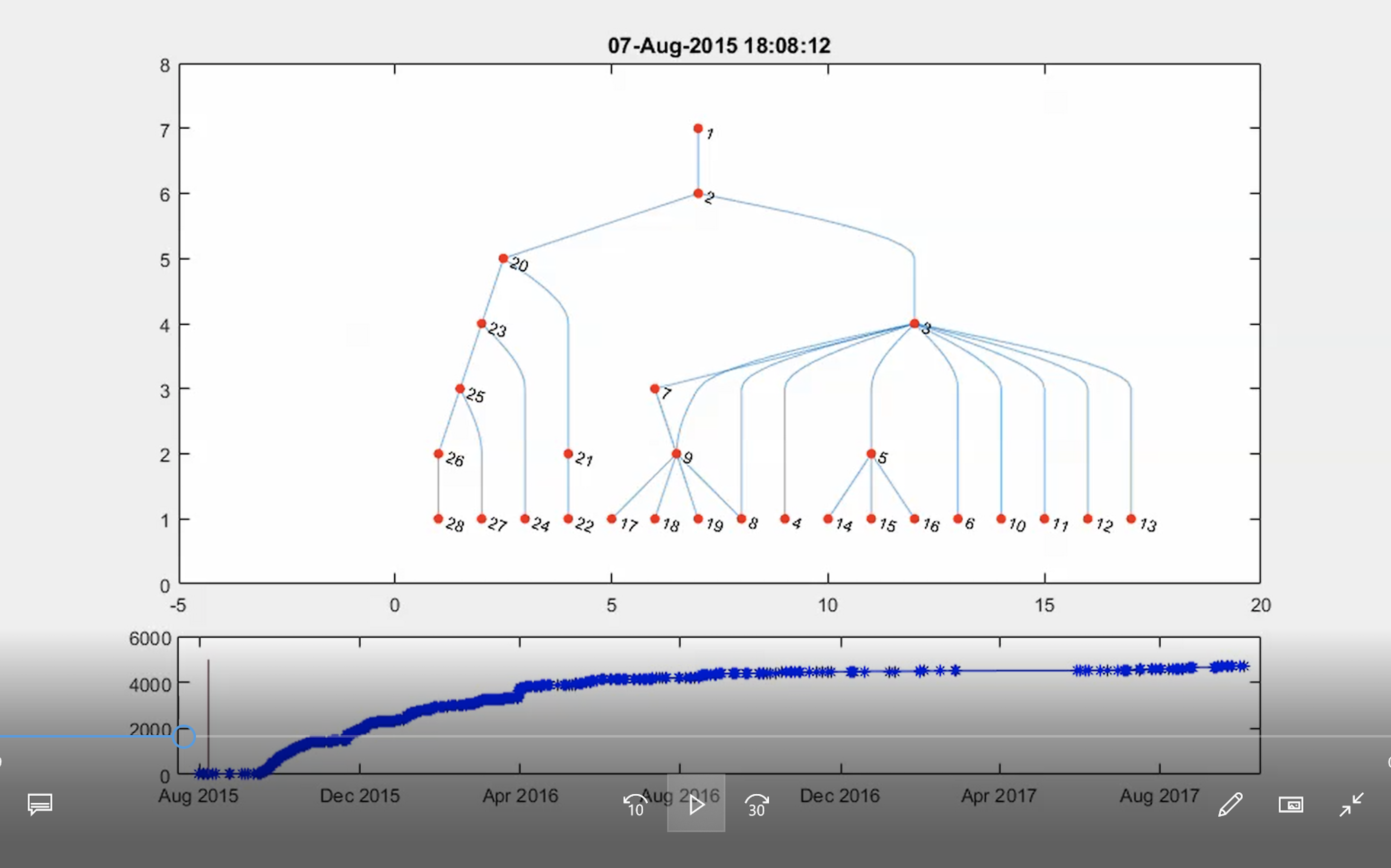Viewport: 1391px width, 868px height.
Task: Click the plot title timestamp text
Action: click(x=719, y=46)
